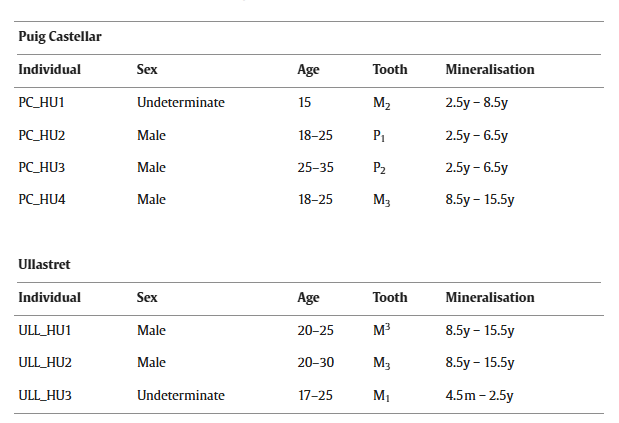The height and width of the screenshot is (423, 619).
Task: Click the Ullastret table title
Action: 44,264
